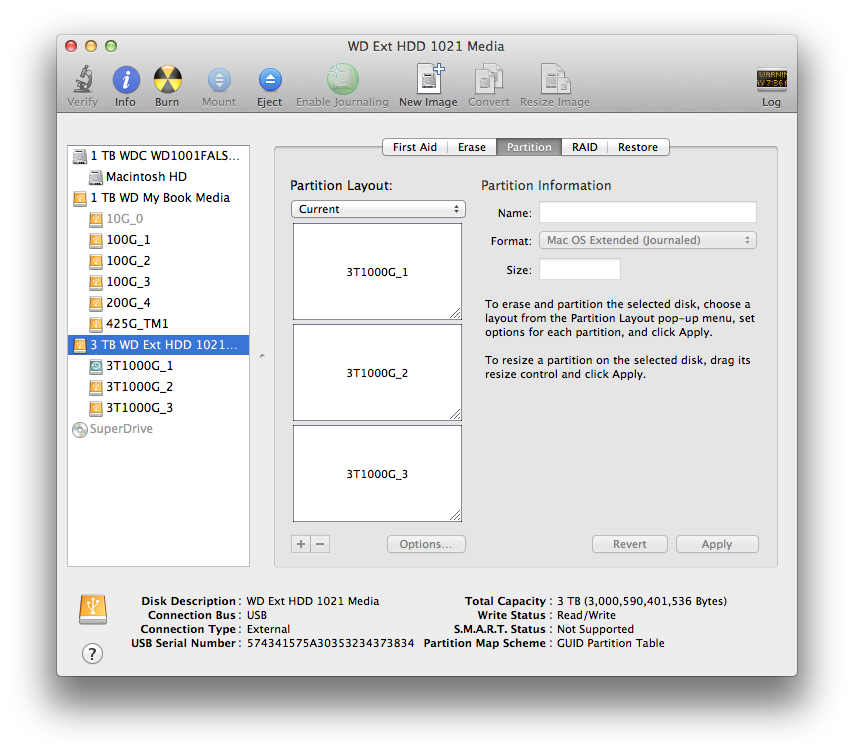
Task: Select the 3T1000G_3 partition block
Action: coord(377,473)
